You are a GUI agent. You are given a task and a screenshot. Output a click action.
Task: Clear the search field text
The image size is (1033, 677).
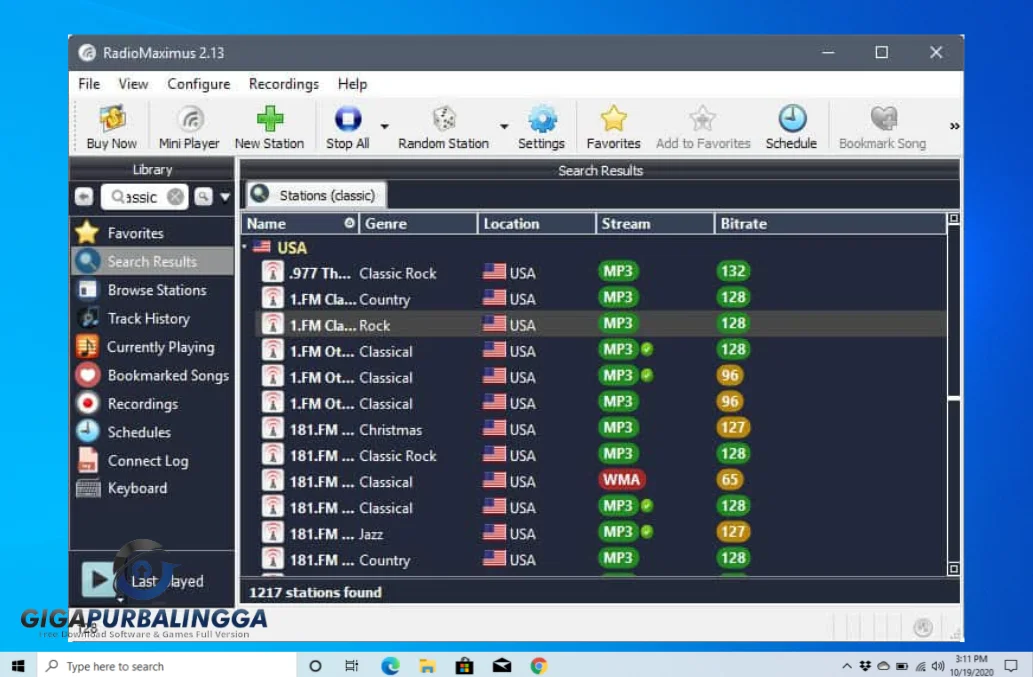pyautogui.click(x=175, y=197)
